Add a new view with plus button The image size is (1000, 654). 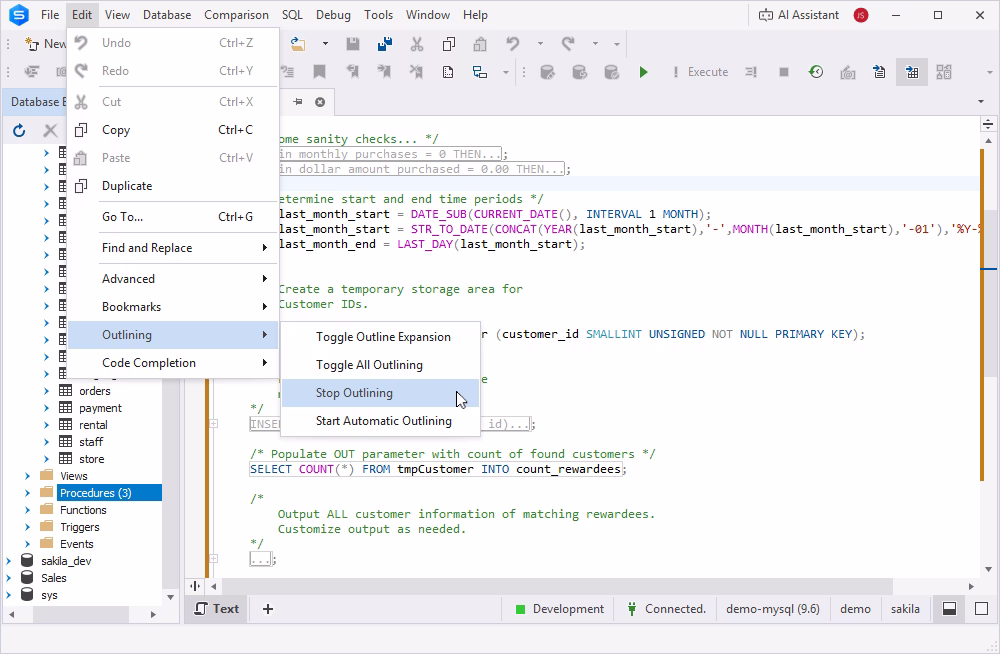click(268, 609)
